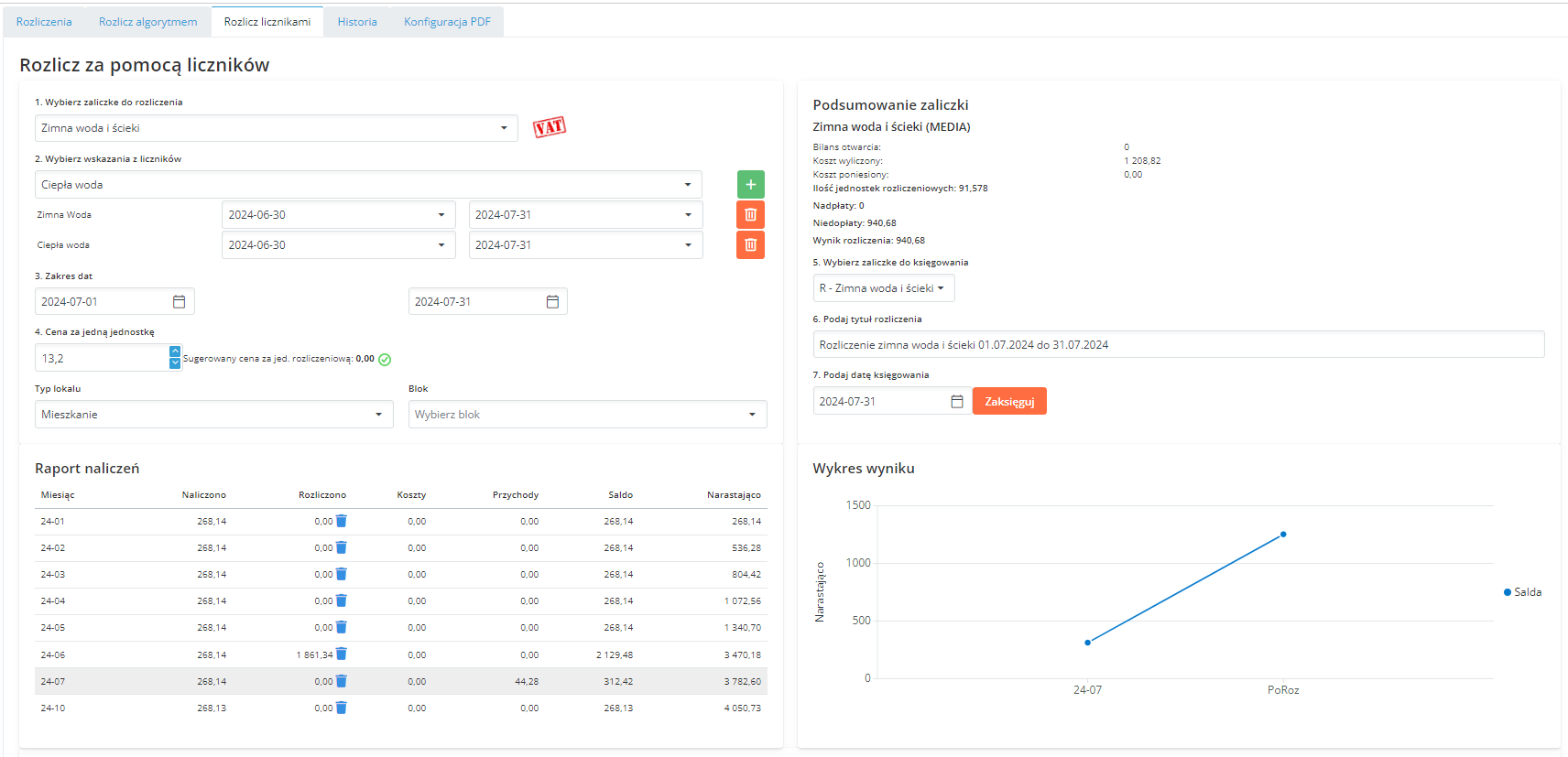Delete the Ciepła woda meter row

750,245
